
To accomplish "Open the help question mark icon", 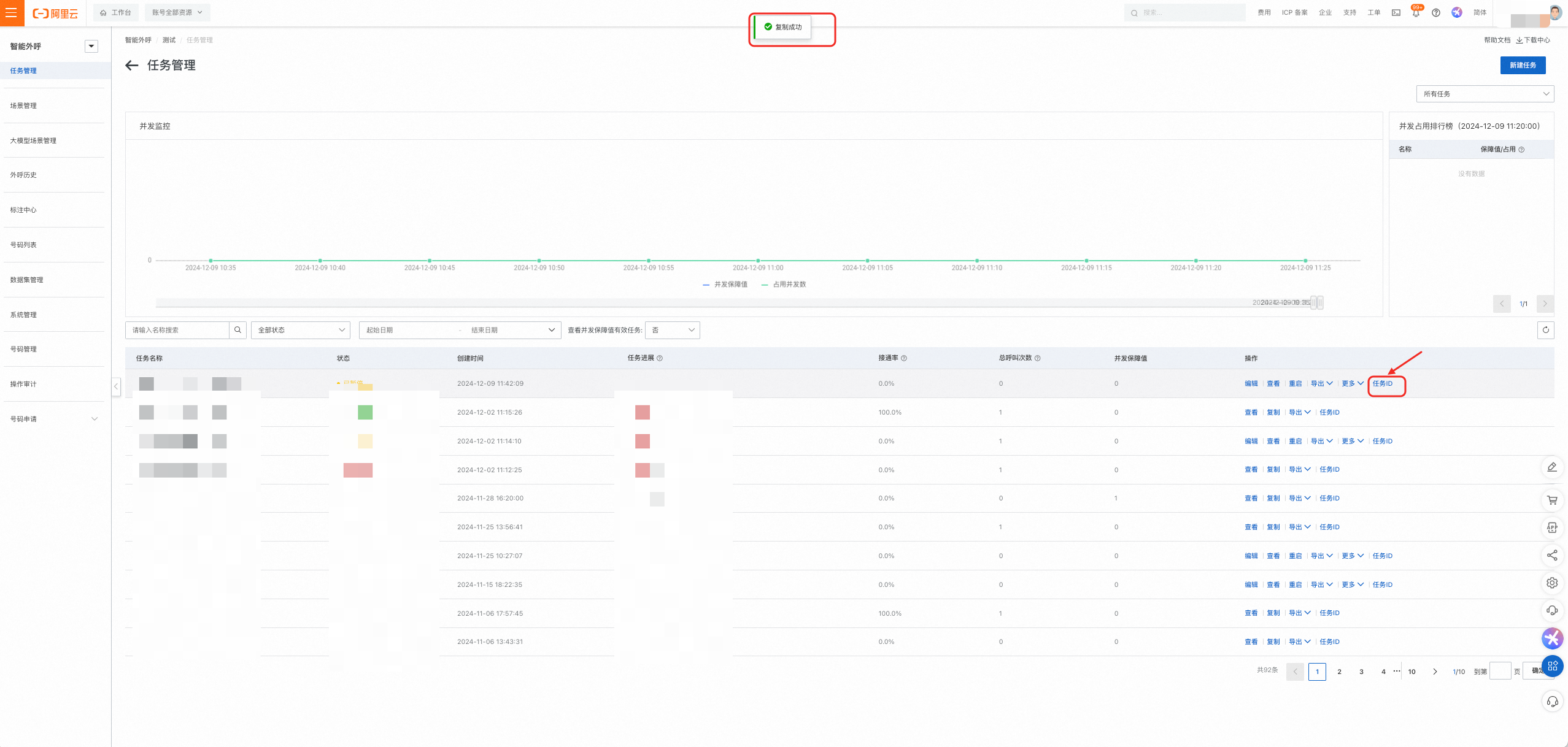I will tap(1436, 12).
